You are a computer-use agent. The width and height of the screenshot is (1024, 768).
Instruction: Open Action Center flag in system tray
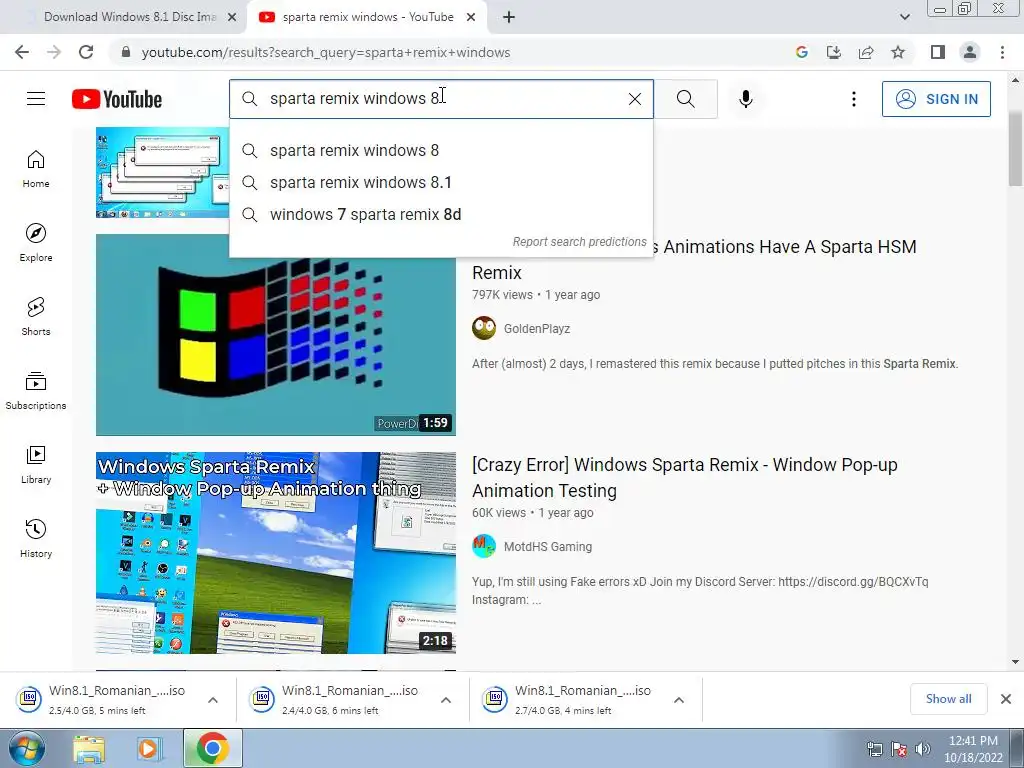(x=899, y=749)
